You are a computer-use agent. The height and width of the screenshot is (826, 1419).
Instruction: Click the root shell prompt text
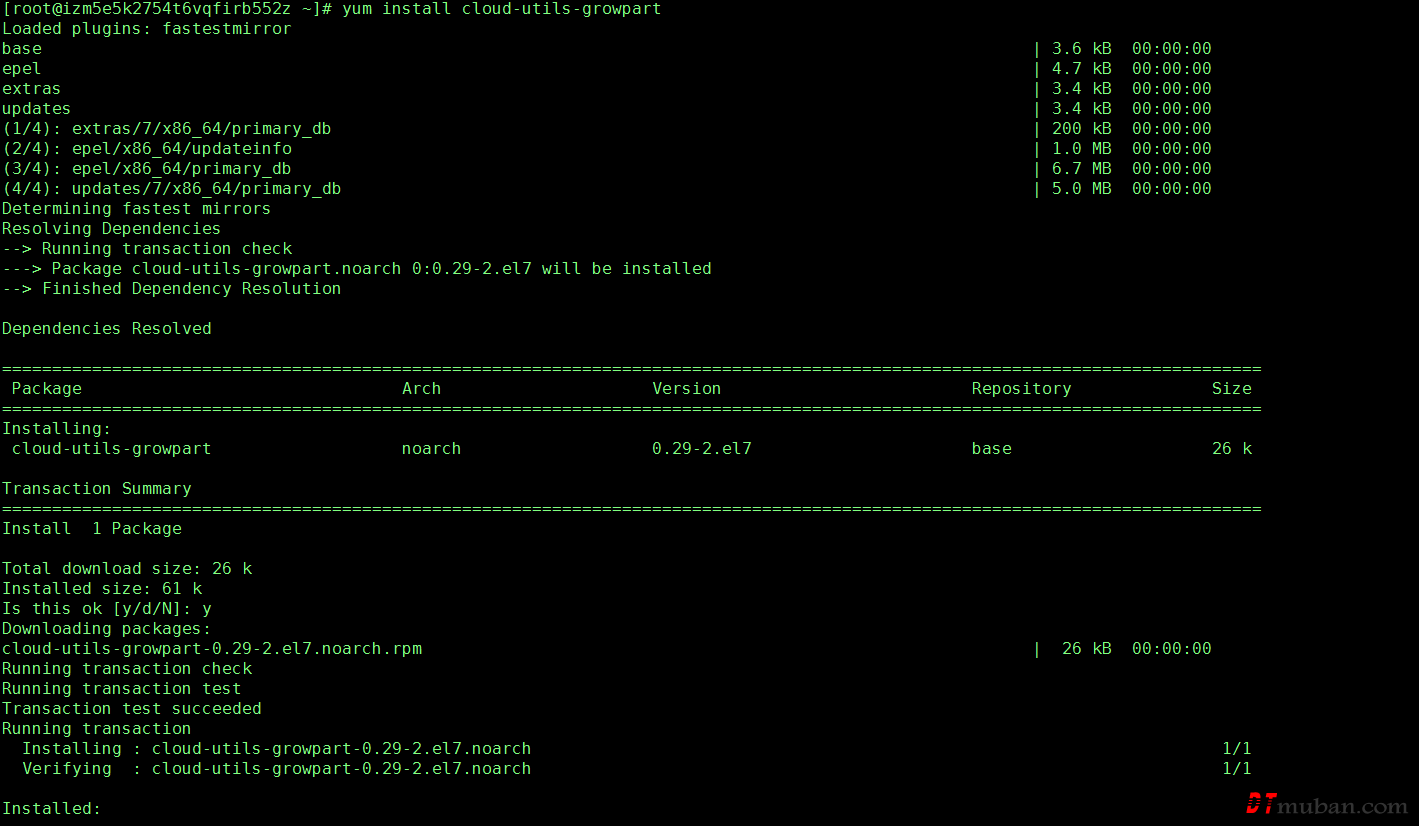[166, 9]
